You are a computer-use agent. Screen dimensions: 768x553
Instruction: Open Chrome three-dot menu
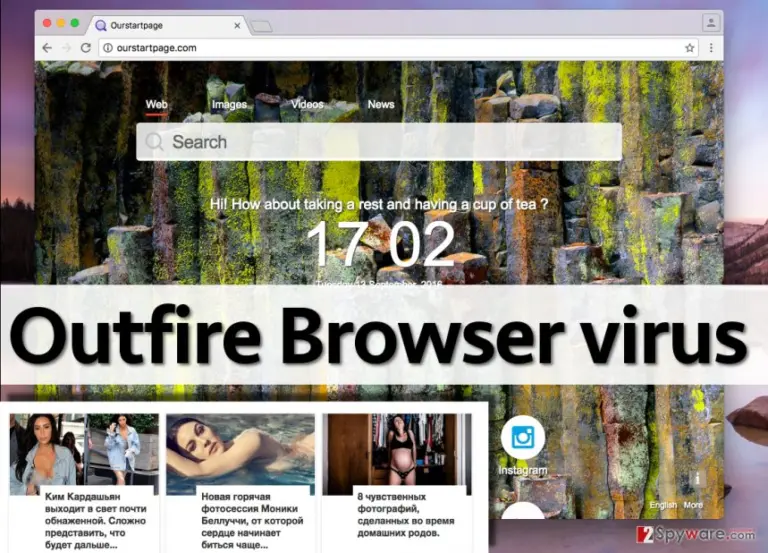point(711,48)
